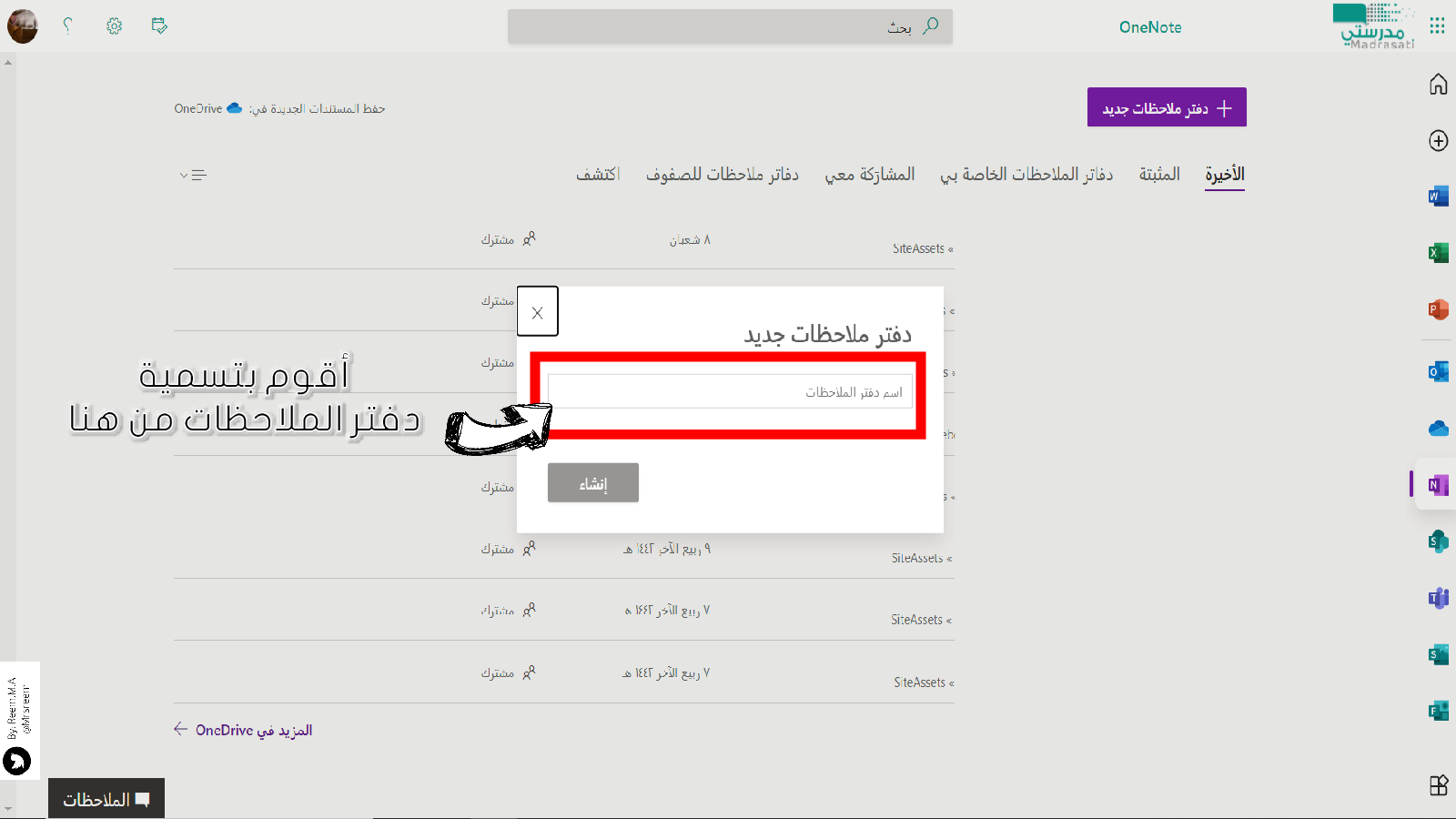Screen dimensions: 1456x819
Task: Click the help question mark icon
Action: (x=67, y=25)
